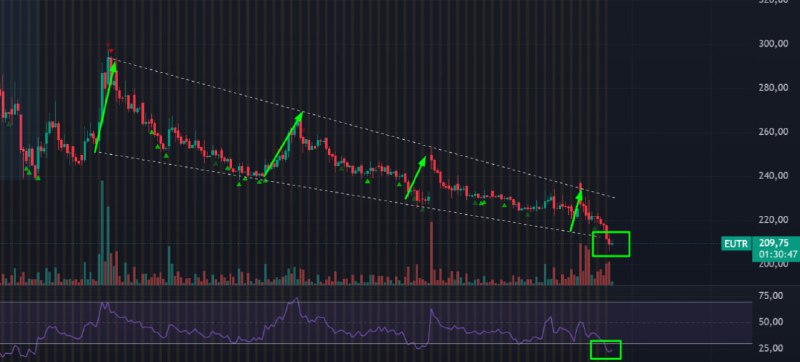Click the RSI 75,00 scale label
The width and height of the screenshot is (800, 362).
tap(771, 296)
